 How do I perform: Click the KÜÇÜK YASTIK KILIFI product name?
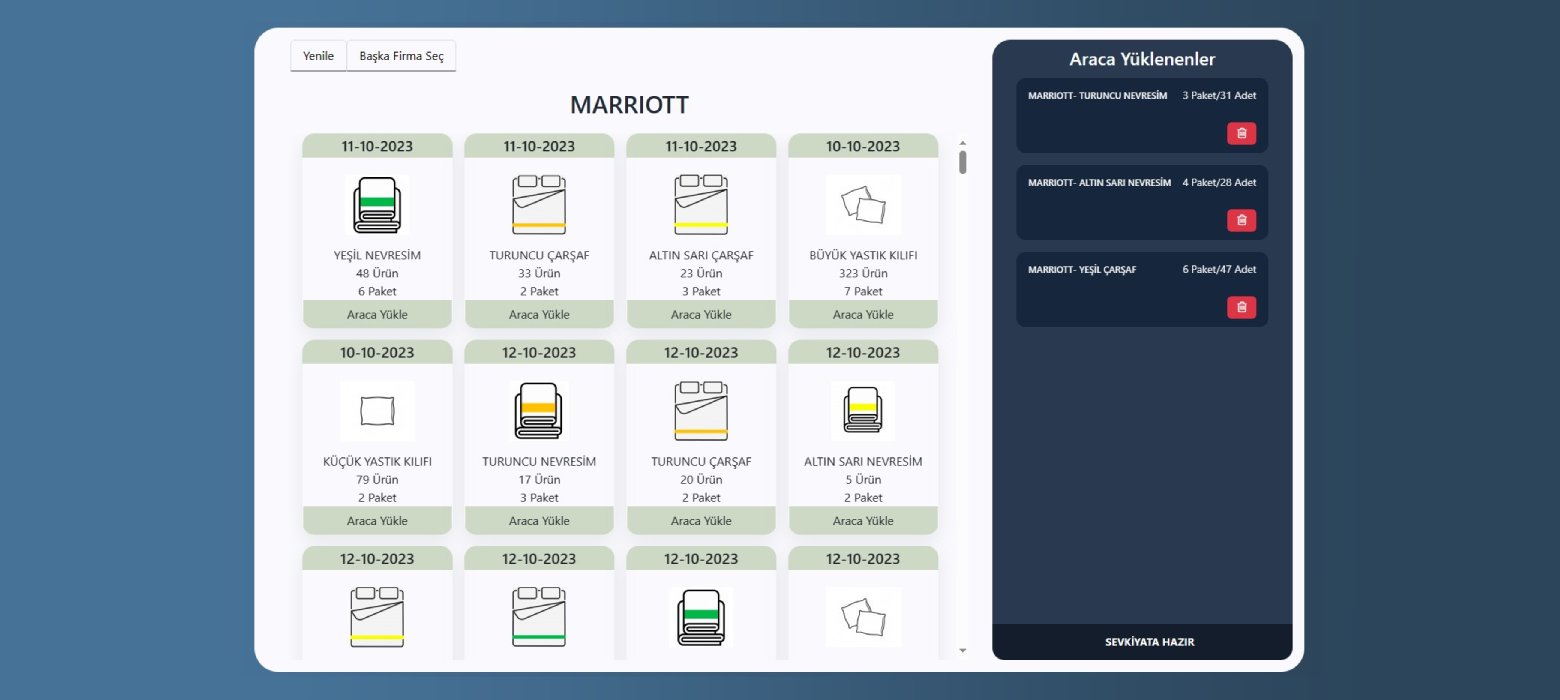(377, 462)
